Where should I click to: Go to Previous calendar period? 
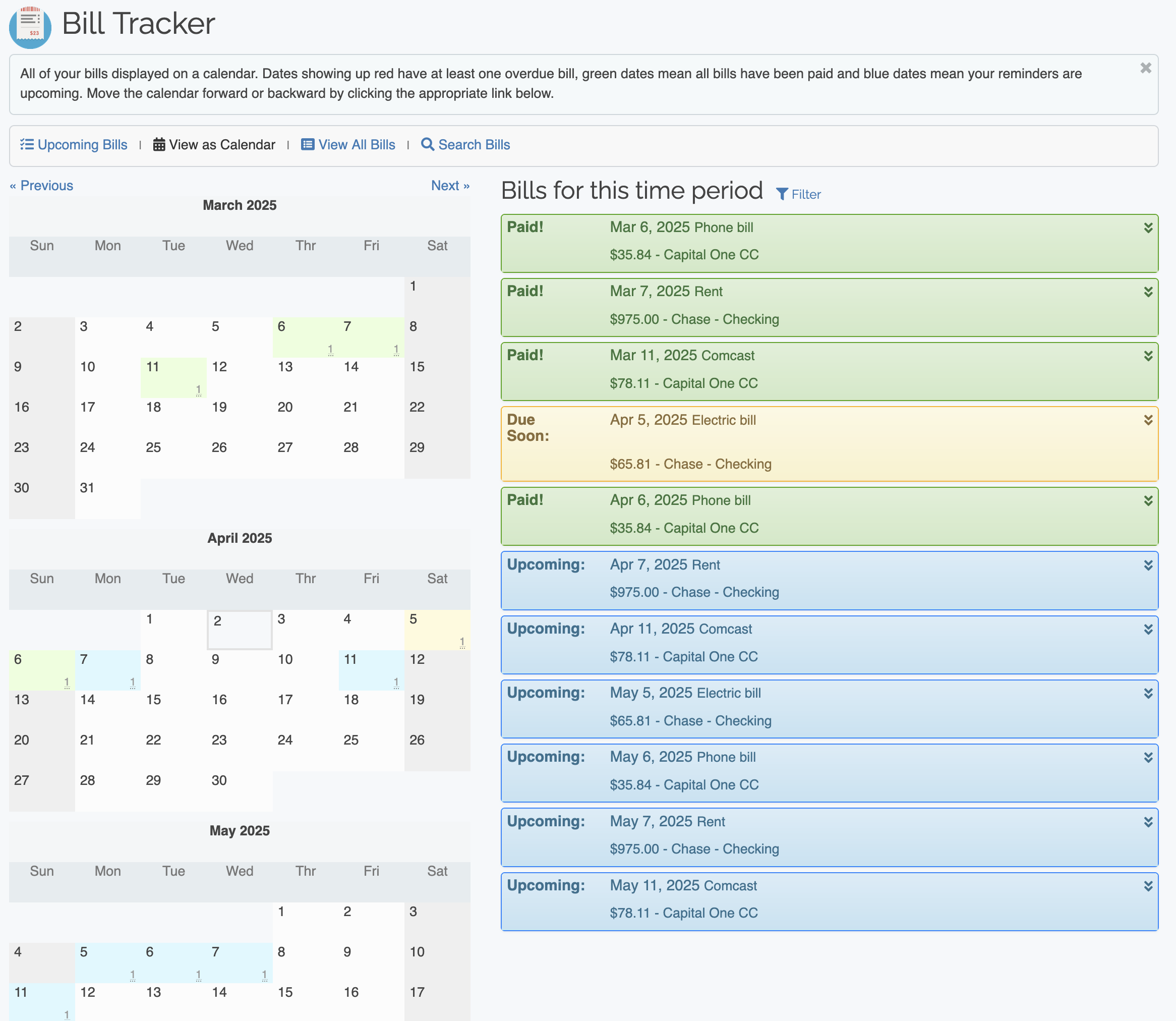pyautogui.click(x=41, y=186)
